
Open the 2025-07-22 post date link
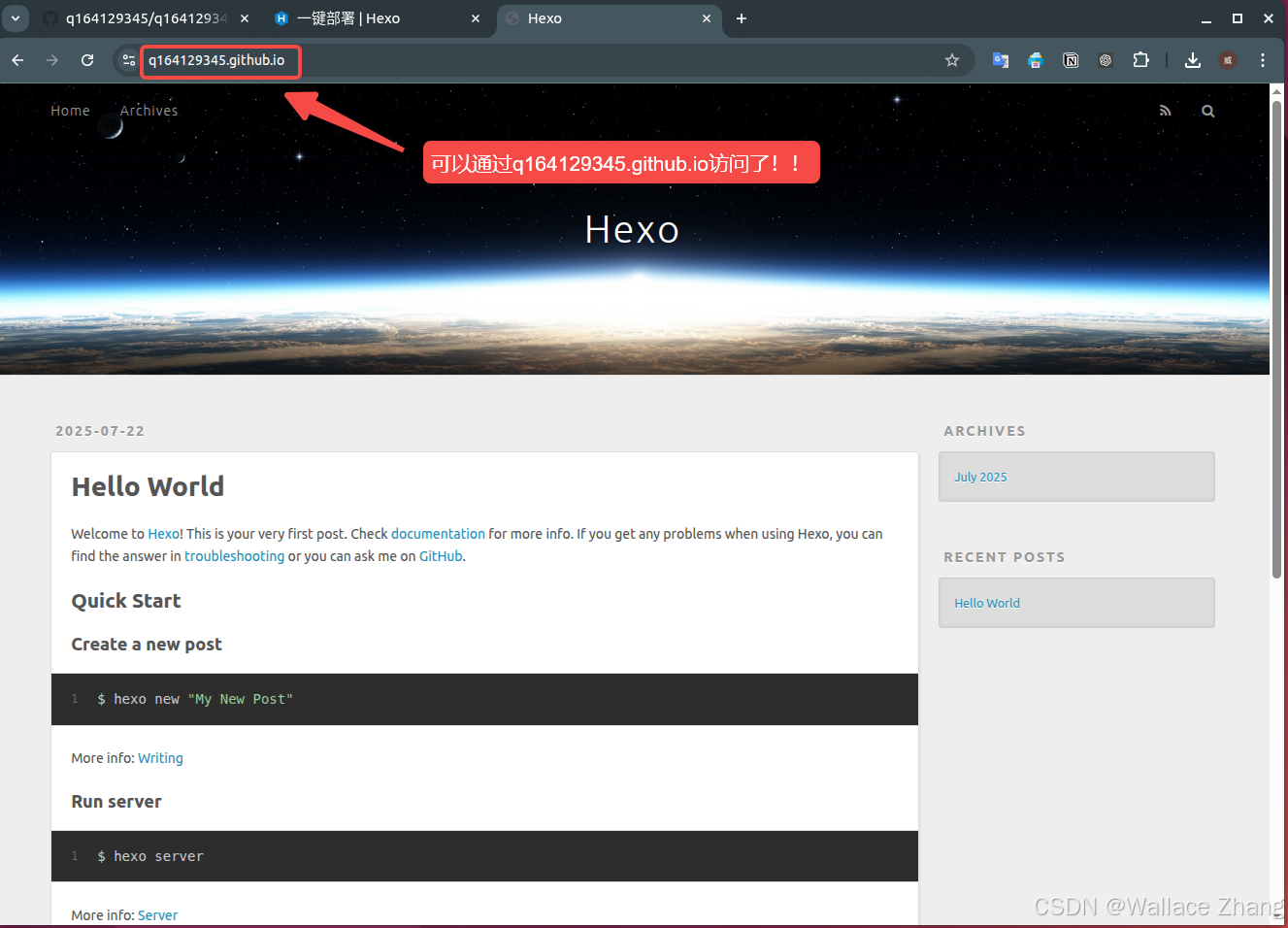100,431
